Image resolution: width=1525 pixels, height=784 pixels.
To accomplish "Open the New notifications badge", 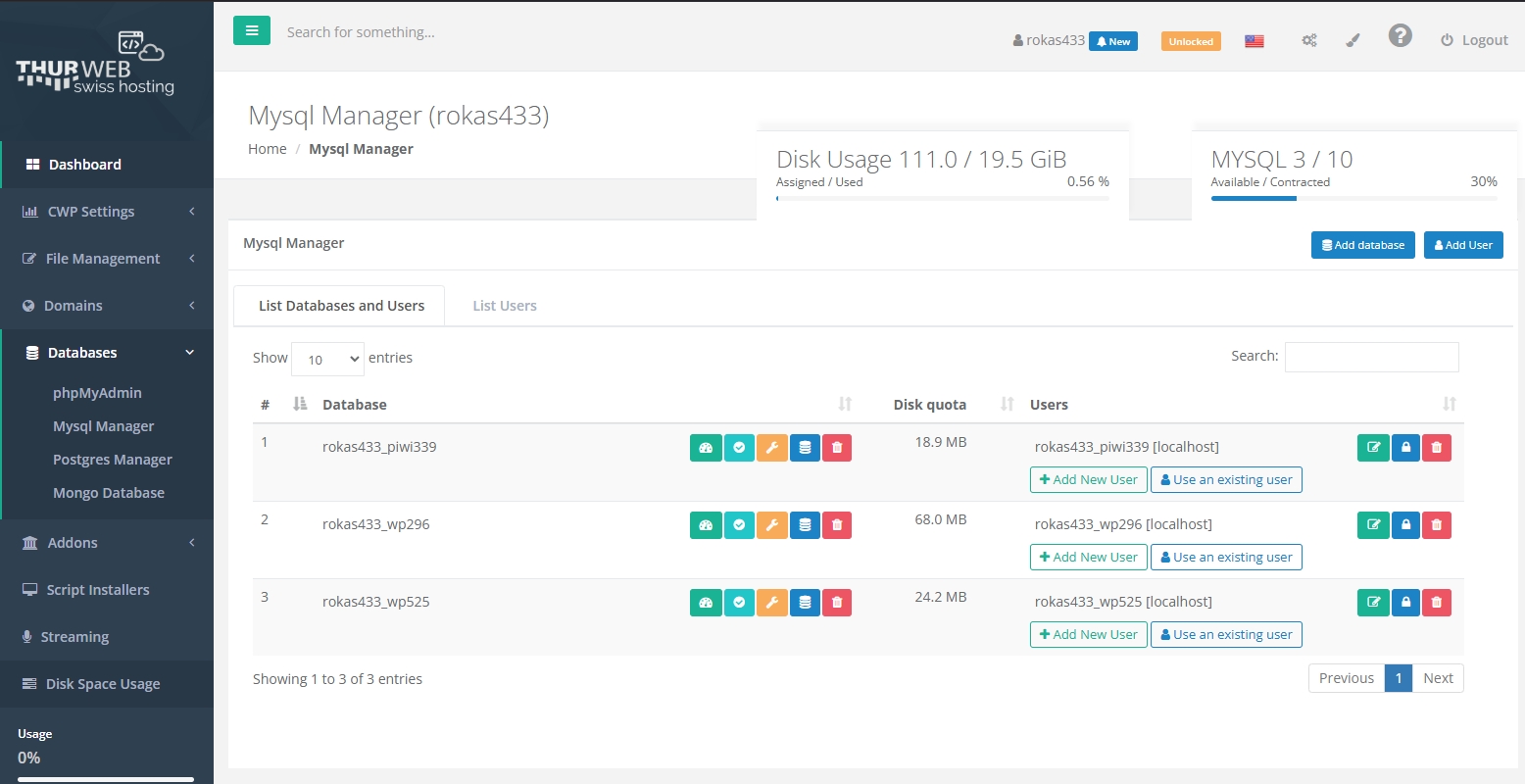I will 1113,41.
